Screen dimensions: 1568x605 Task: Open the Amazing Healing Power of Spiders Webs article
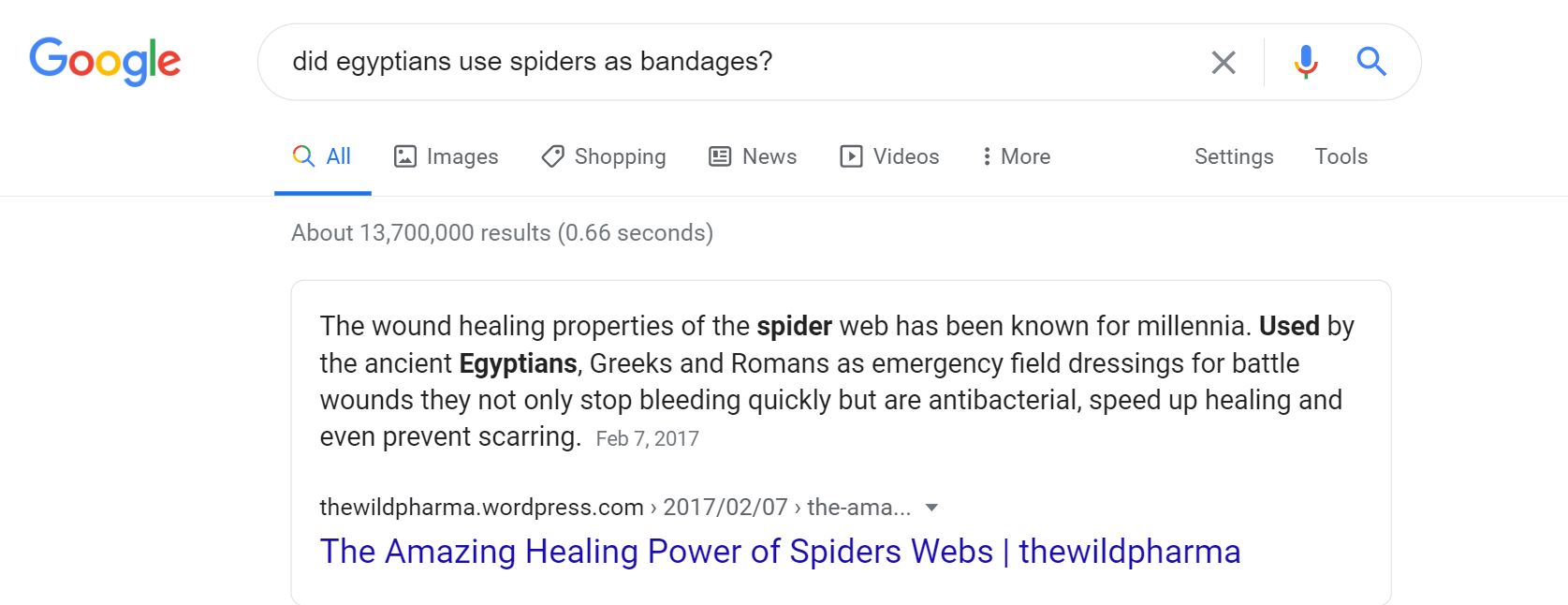tap(780, 551)
